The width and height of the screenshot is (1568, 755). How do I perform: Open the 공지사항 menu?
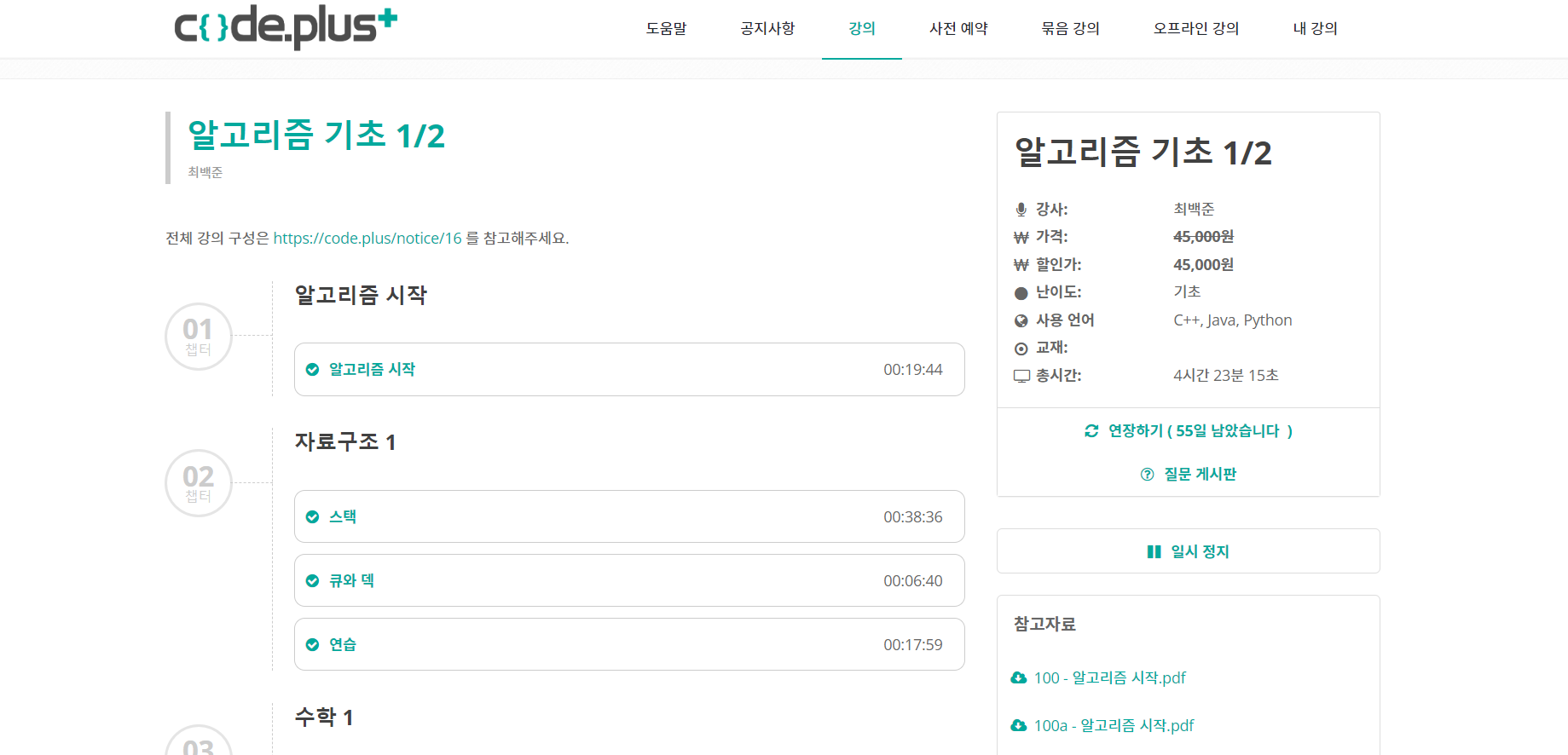point(767,29)
